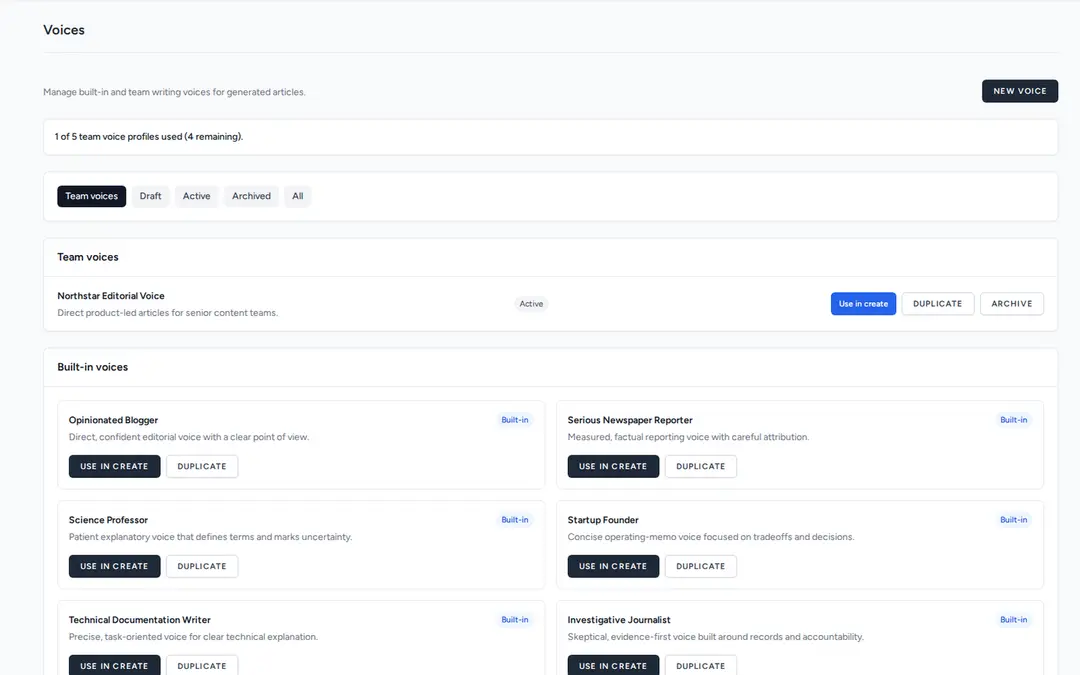Image resolution: width=1080 pixels, height=675 pixels.
Task: Click the NEW VOICE button
Action: pos(1019,91)
